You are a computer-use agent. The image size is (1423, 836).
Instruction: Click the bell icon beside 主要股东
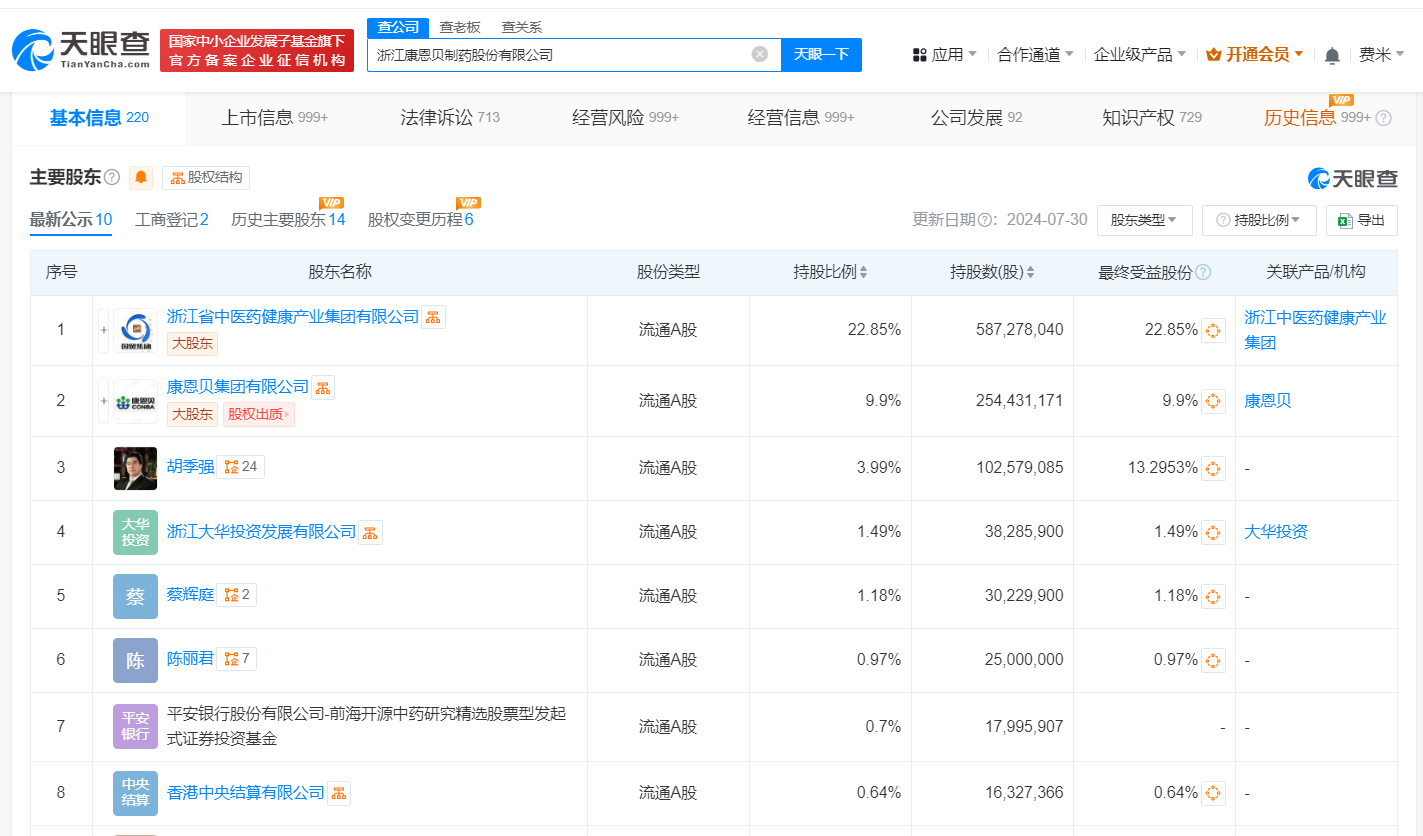coord(140,177)
